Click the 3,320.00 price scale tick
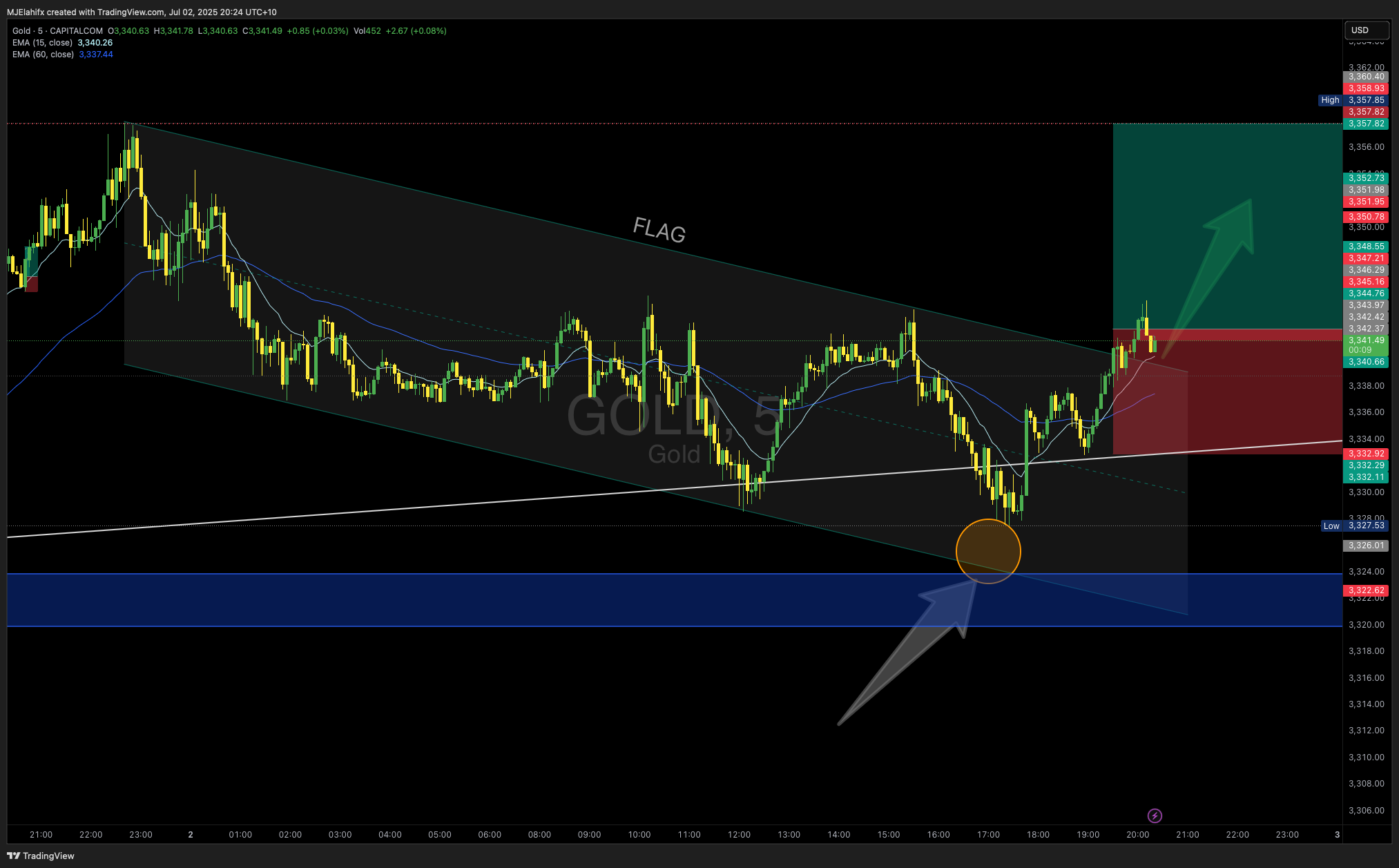This screenshot has width=1399, height=868. [x=1366, y=625]
